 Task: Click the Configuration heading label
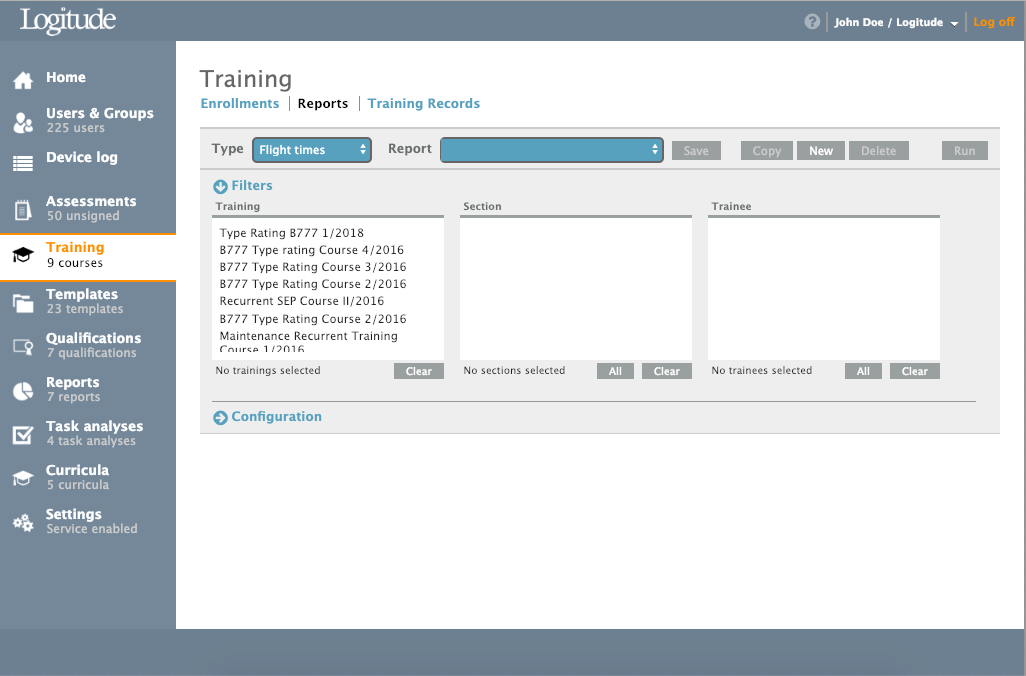(x=277, y=417)
